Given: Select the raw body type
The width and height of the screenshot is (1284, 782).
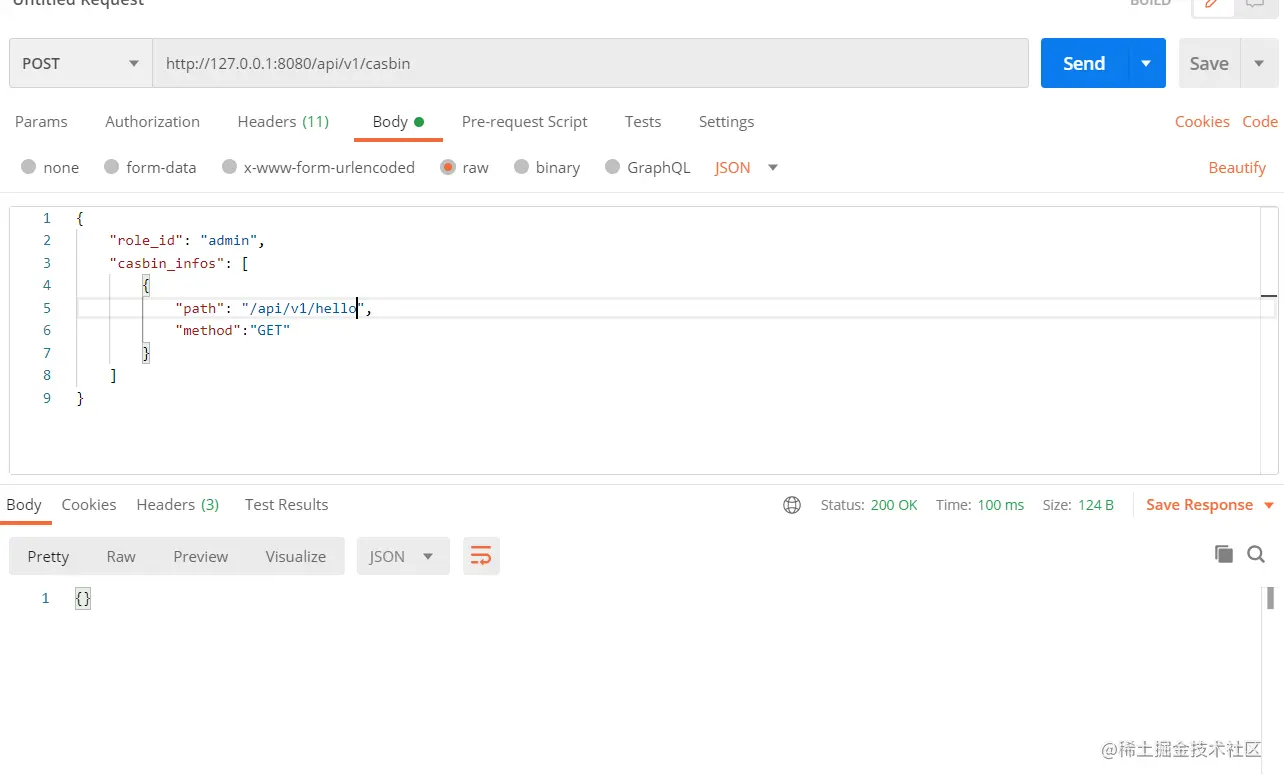Looking at the screenshot, I should tap(464, 167).
